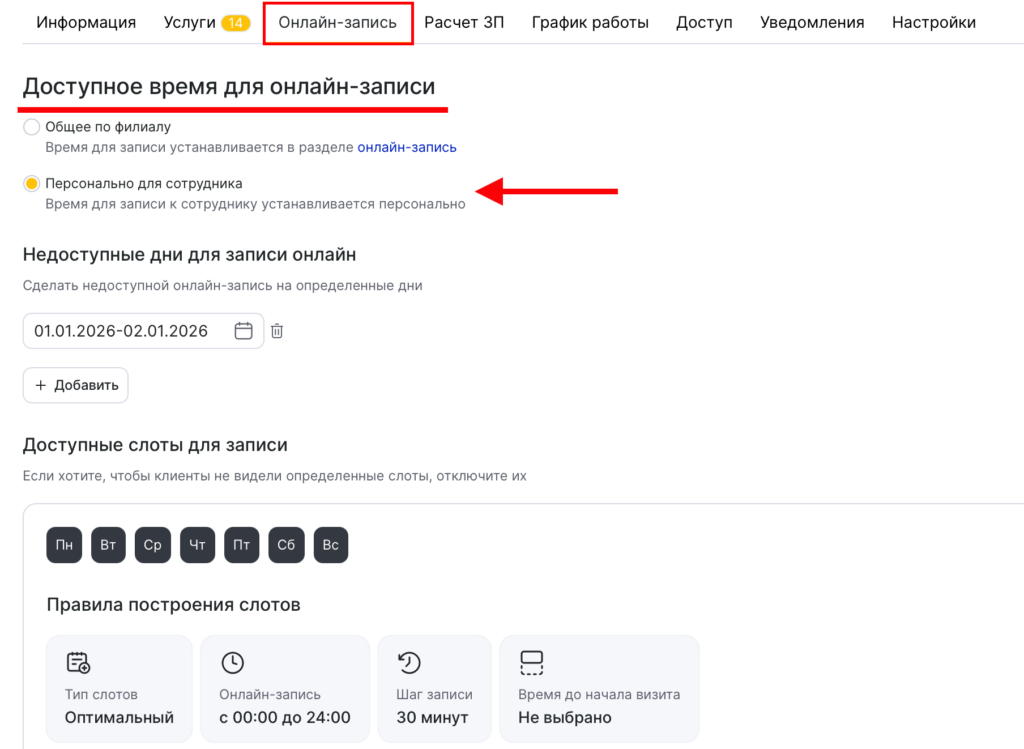Toggle the Пн weekday button
The width and height of the screenshot is (1024, 749).
[64, 545]
